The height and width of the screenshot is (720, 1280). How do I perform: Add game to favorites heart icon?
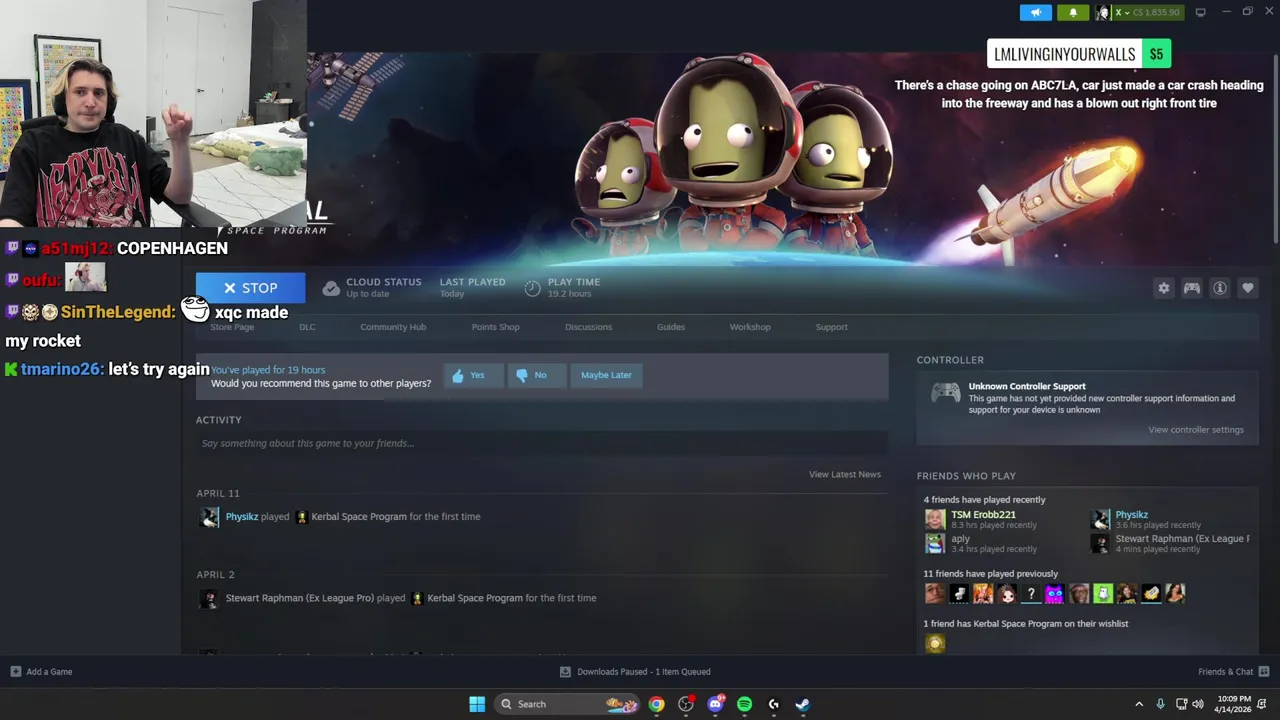point(1248,288)
